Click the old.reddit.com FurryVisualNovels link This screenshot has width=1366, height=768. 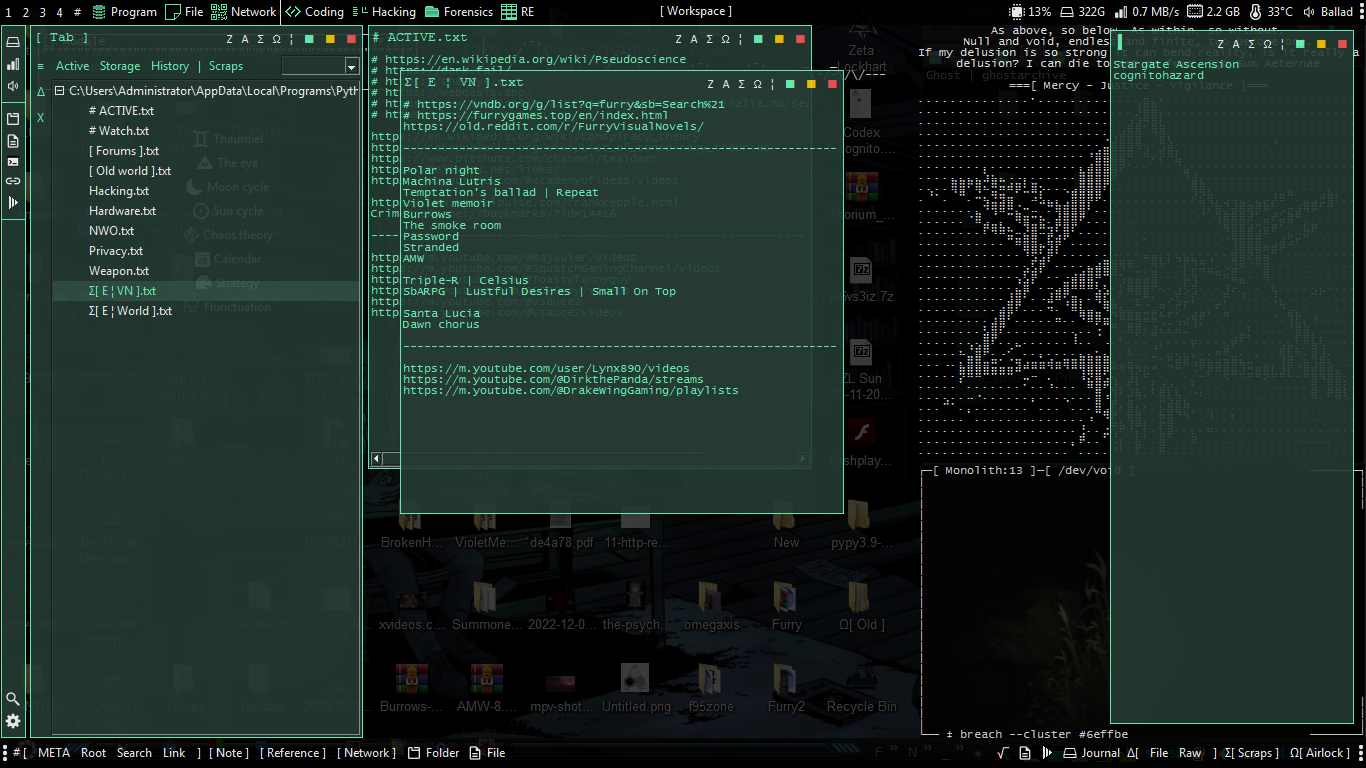click(x=553, y=127)
